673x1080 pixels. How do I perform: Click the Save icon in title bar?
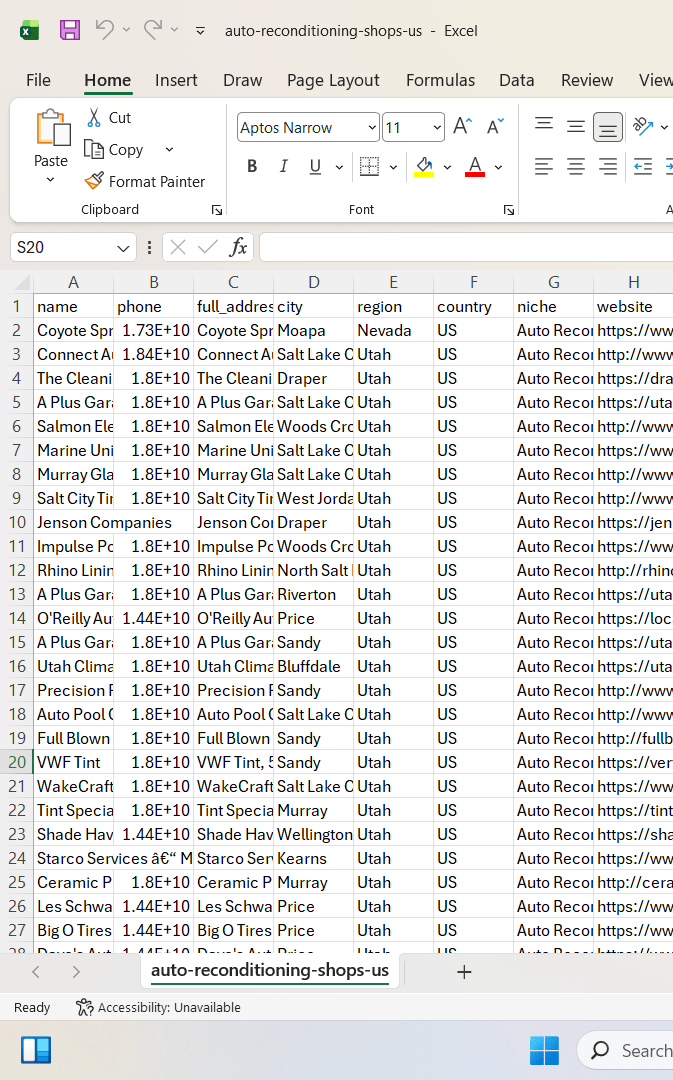[x=70, y=30]
